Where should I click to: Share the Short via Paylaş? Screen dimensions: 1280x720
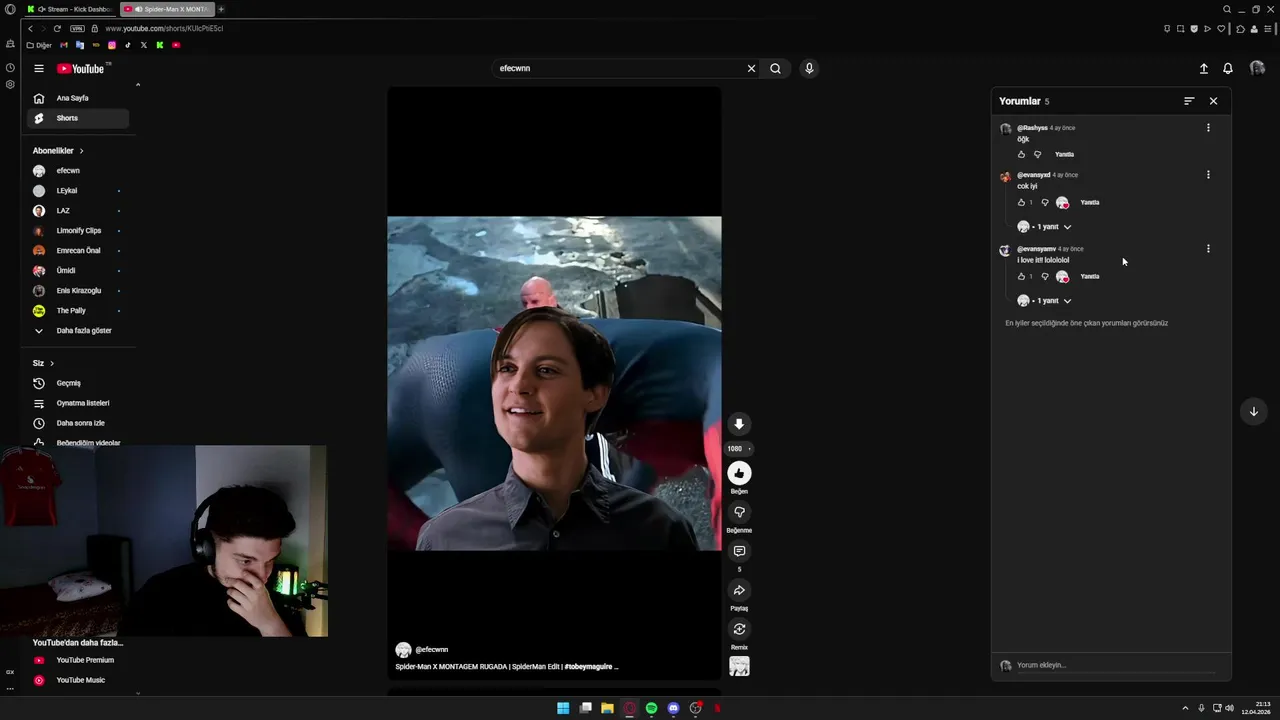tap(739, 590)
